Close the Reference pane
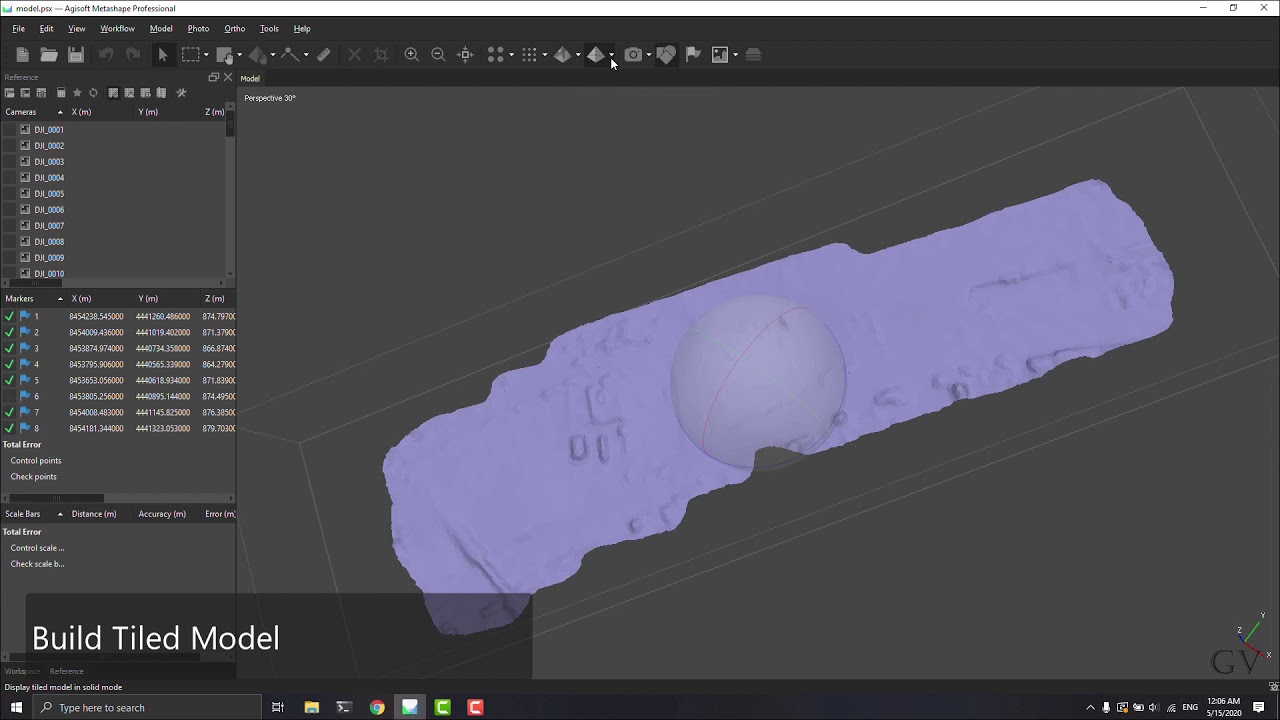This screenshot has width=1280, height=720. tap(228, 77)
